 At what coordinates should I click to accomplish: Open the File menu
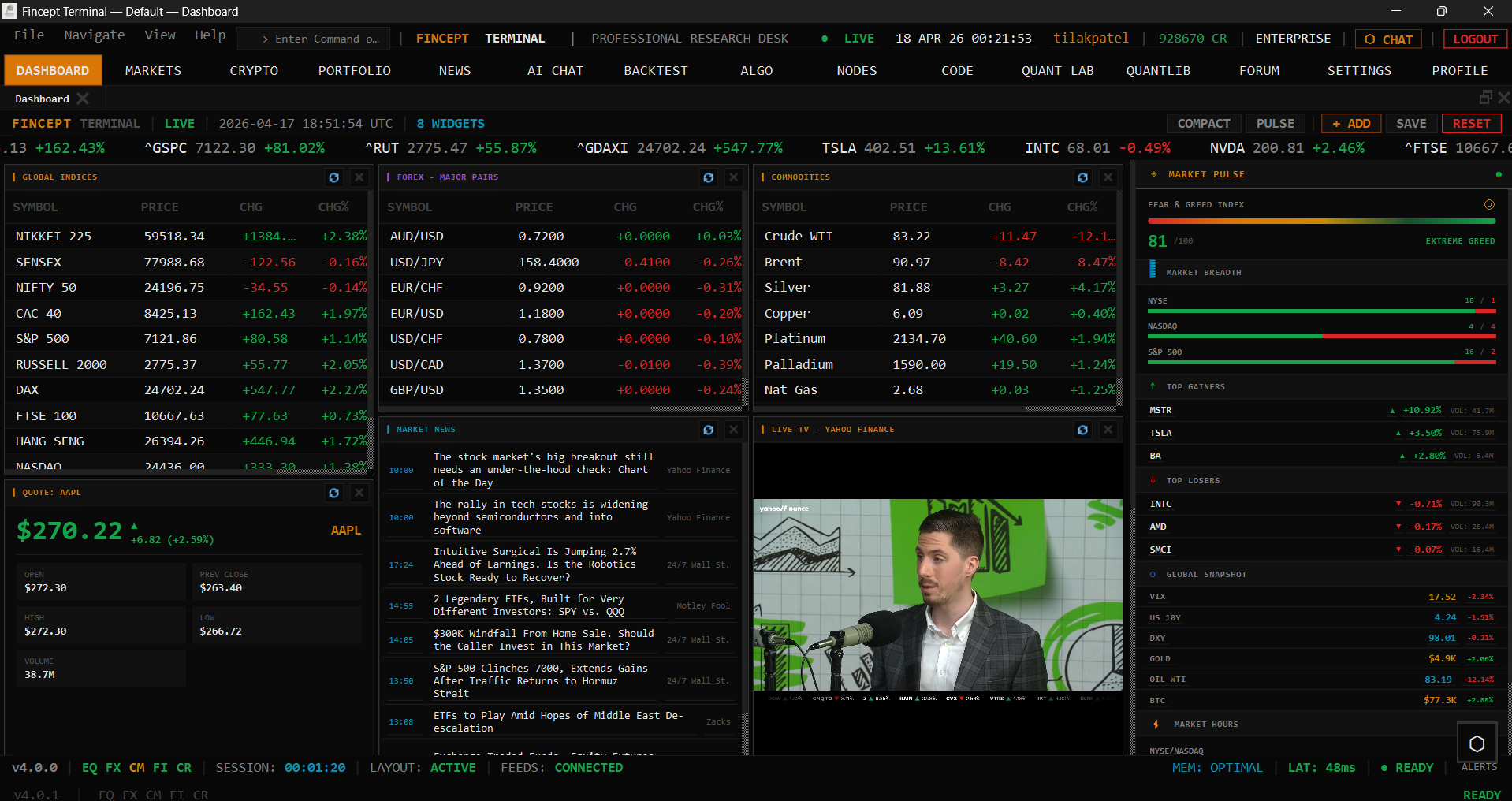28,35
